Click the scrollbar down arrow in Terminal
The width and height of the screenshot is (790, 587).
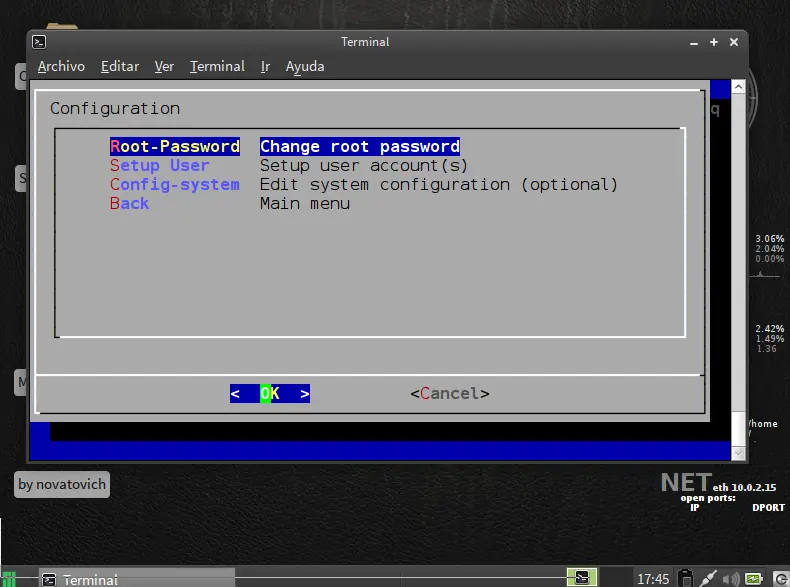pyautogui.click(x=738, y=453)
